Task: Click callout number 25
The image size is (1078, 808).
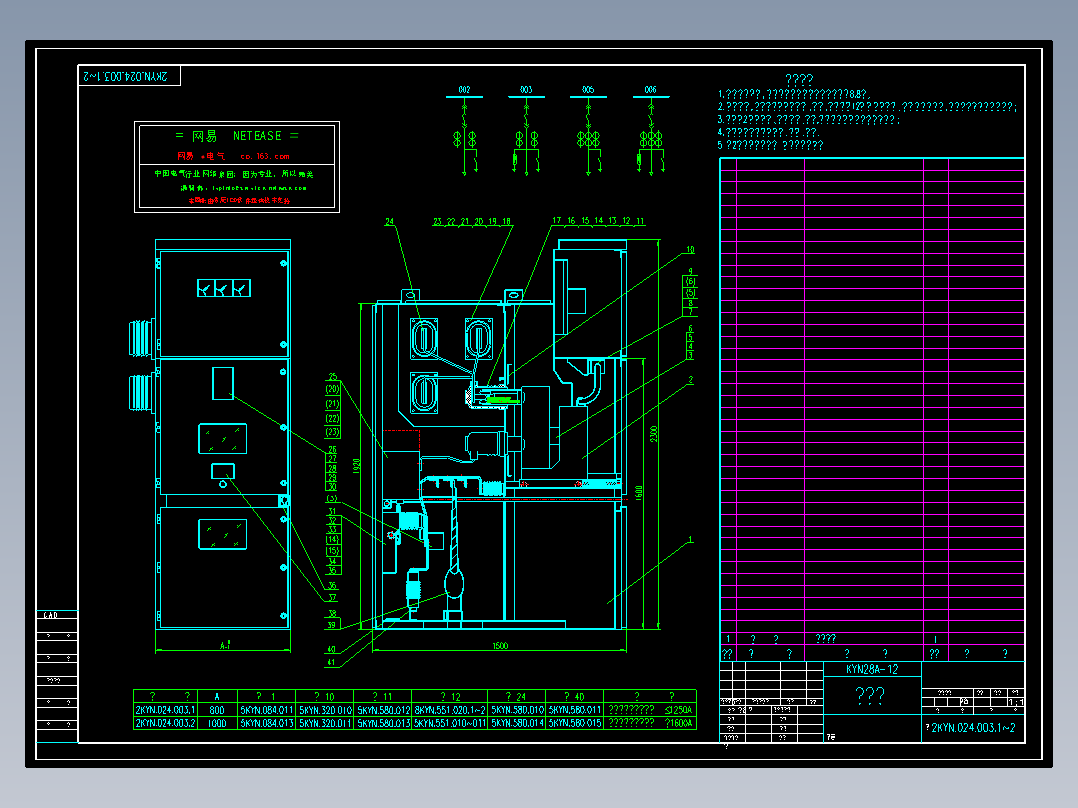Action: tap(333, 377)
